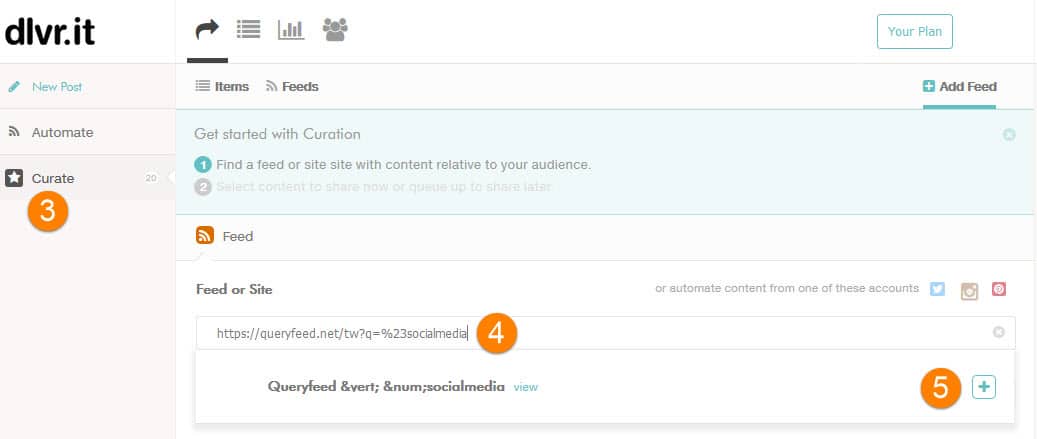The image size is (1037, 439).
Task: Select the Twitter account icon
Action: click(937, 289)
